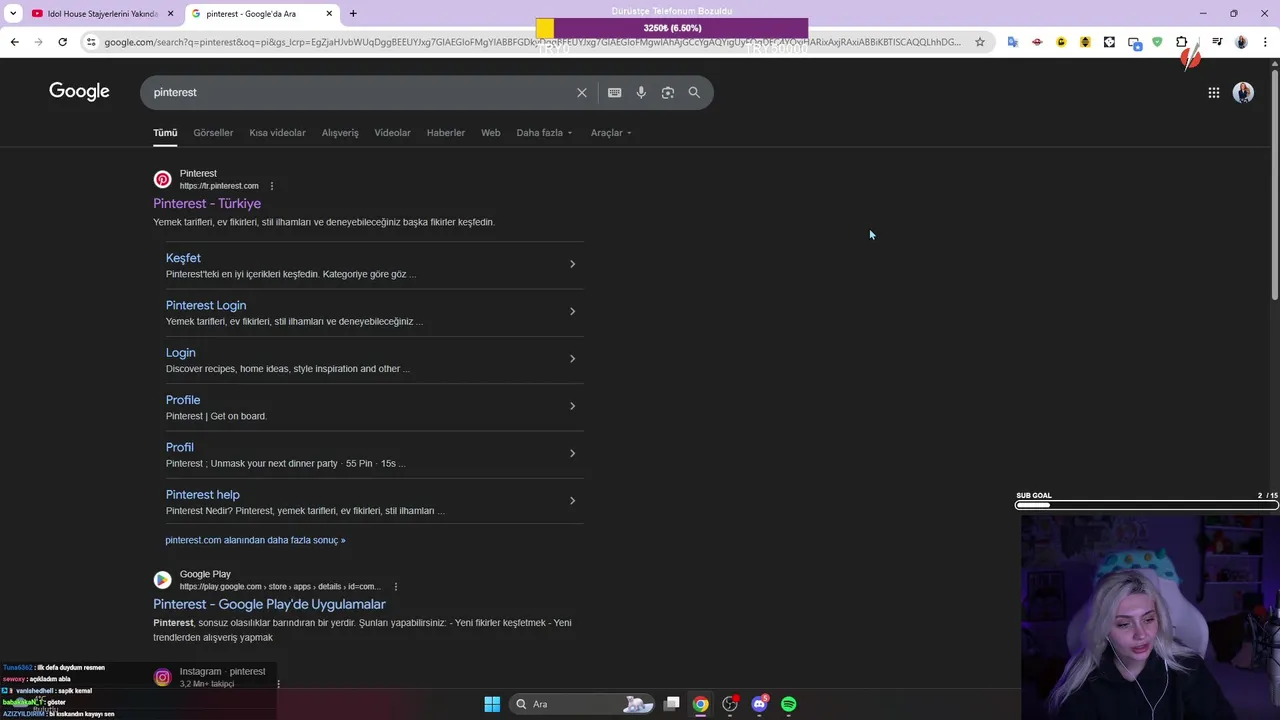
Task: Click the chevron beside Keşfet
Action: 572,264
